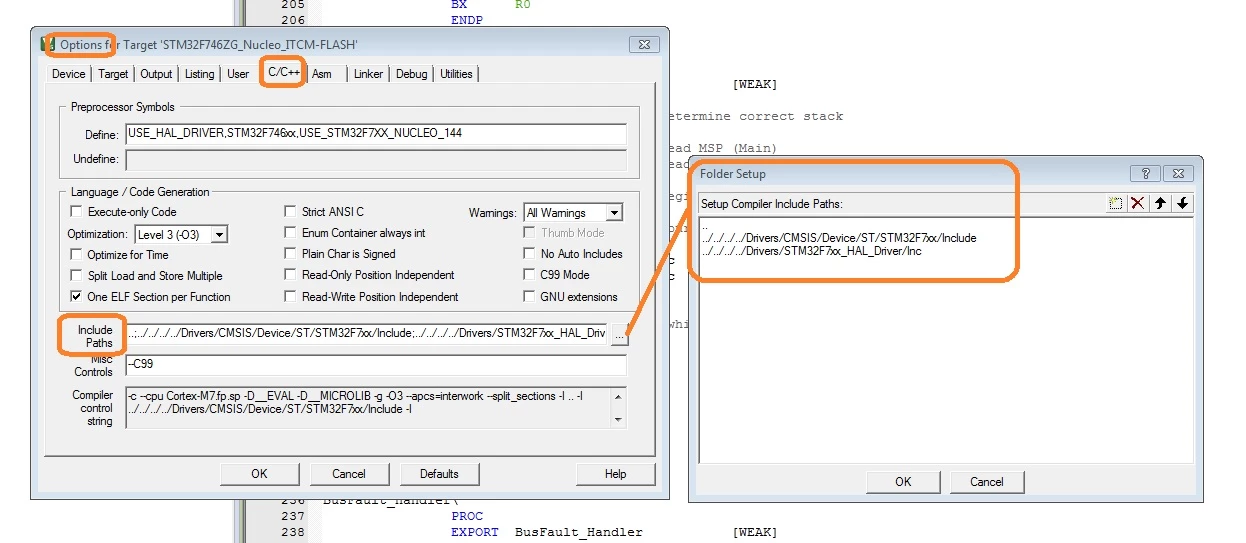Screen dimensions: 1246x543
Task: Select the STM32F7xx_HAL_Driver/Inc path entry
Action: coord(811,251)
